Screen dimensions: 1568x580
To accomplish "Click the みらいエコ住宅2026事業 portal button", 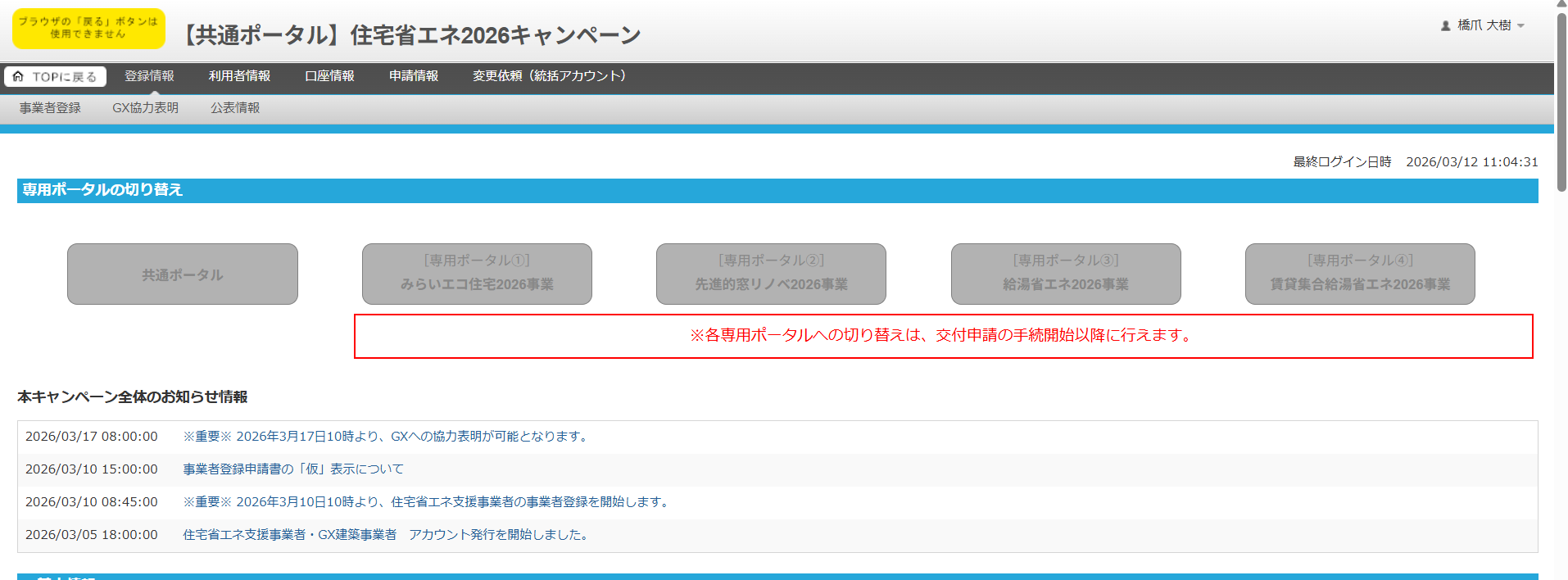I will coord(477,274).
